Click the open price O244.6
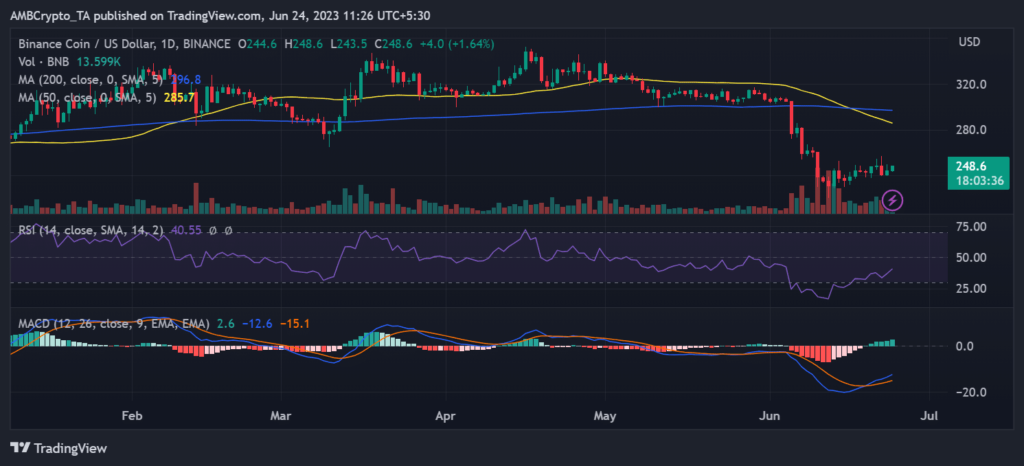 (259, 44)
